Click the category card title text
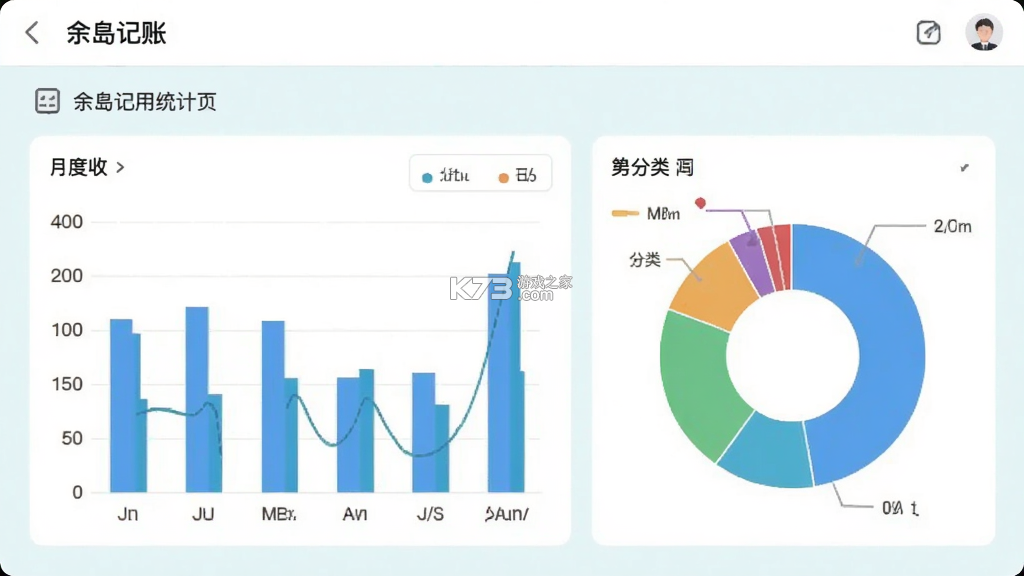The image size is (1024, 576). tap(652, 168)
